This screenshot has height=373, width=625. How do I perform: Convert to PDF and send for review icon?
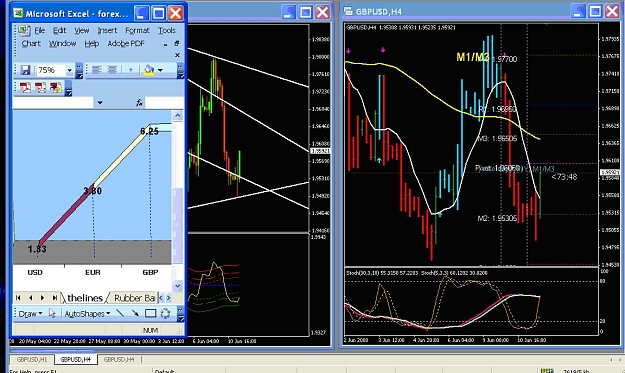click(x=55, y=87)
